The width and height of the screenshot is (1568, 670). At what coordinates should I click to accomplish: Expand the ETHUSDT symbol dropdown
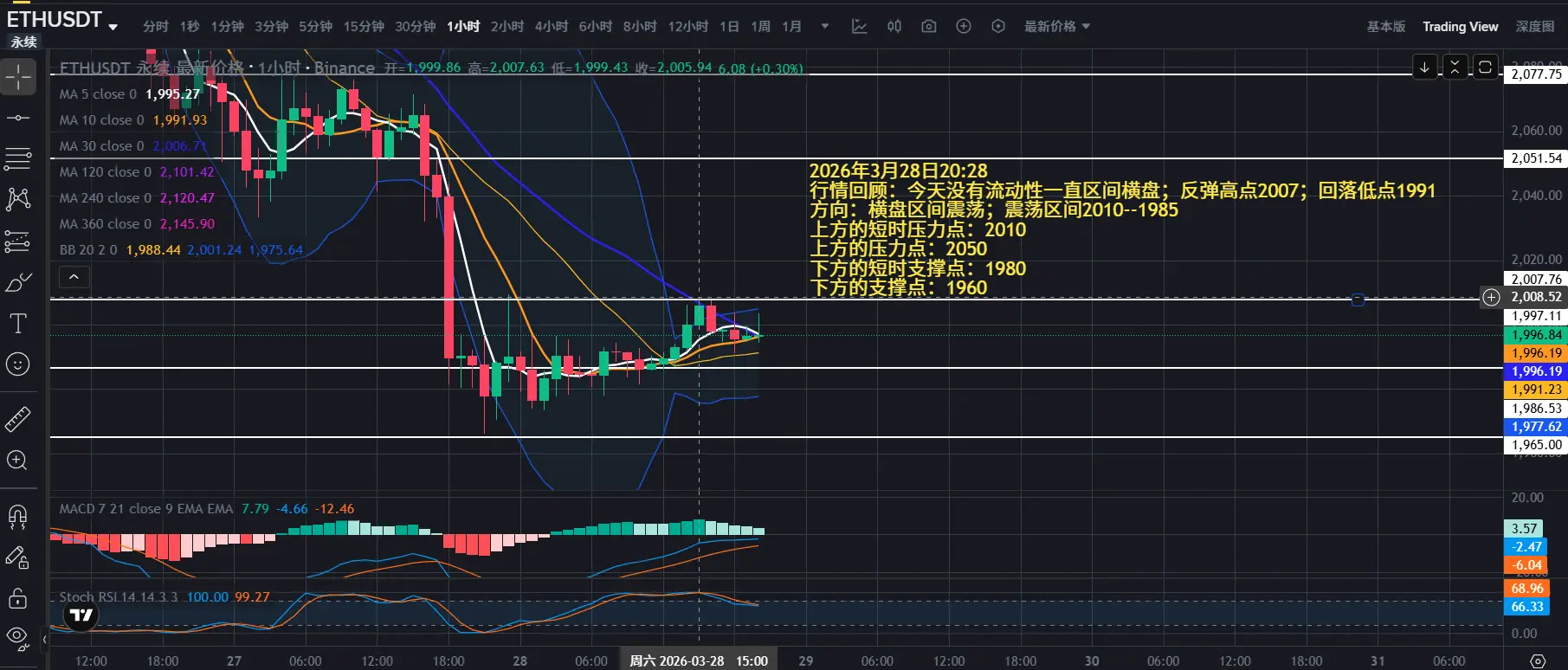coord(113,27)
